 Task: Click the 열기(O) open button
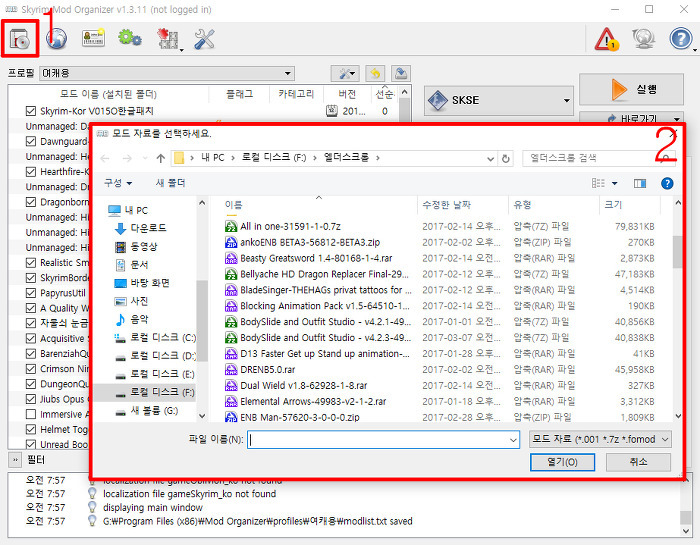coord(562,462)
